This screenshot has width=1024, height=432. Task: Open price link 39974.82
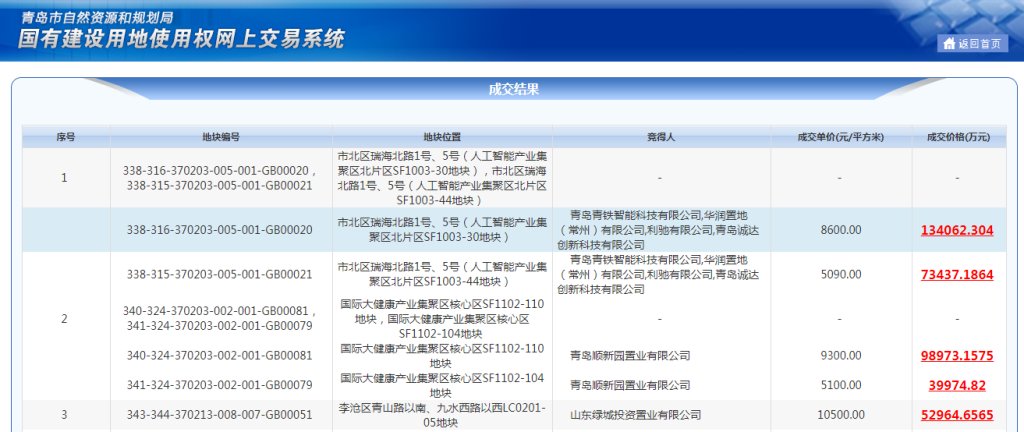pos(957,385)
